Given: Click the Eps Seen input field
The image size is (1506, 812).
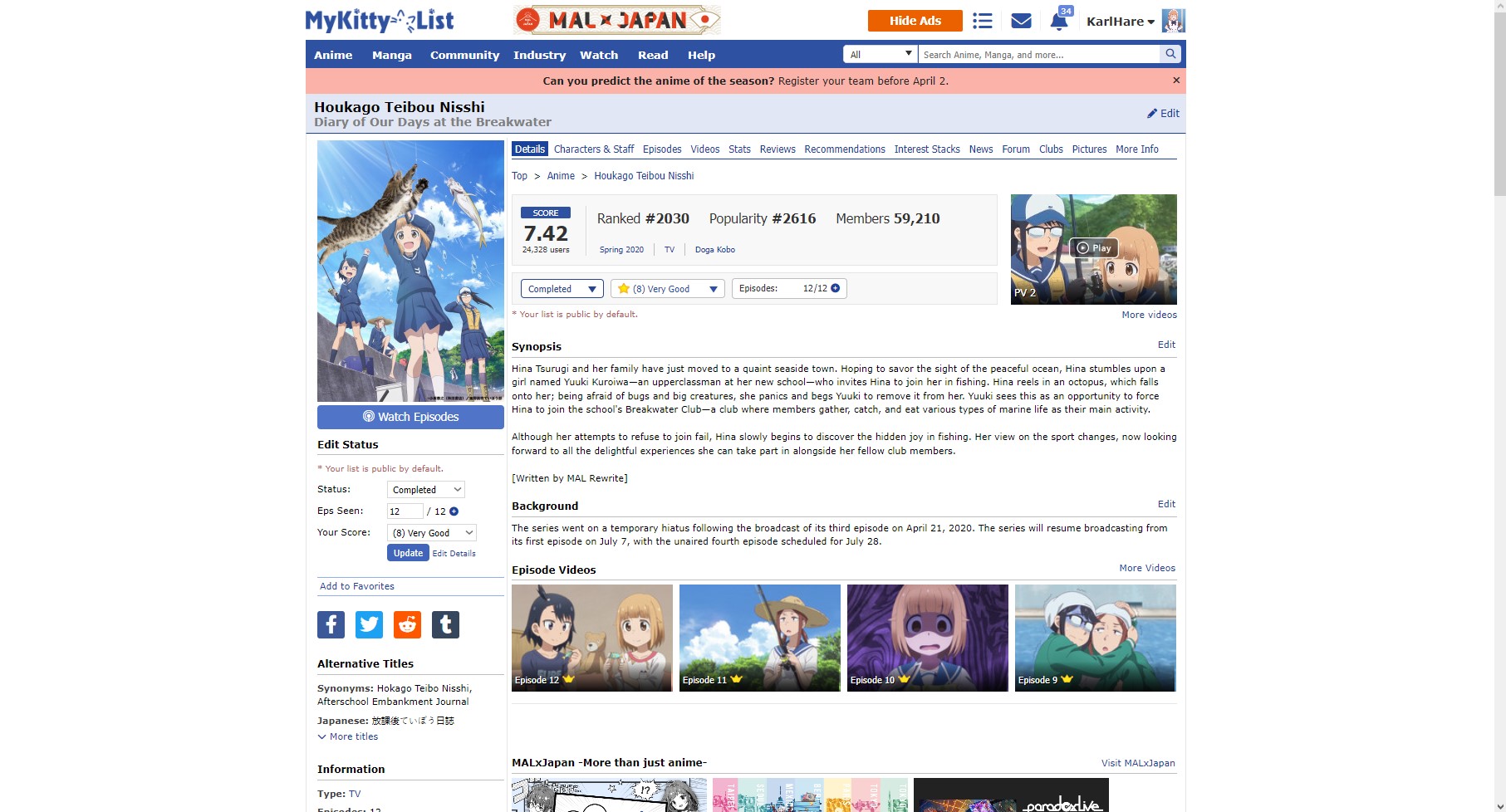Looking at the screenshot, I should (405, 511).
